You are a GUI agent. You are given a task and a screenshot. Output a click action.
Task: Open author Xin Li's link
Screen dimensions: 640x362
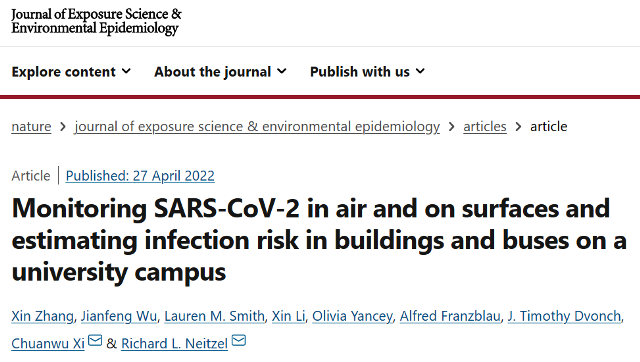289,316
